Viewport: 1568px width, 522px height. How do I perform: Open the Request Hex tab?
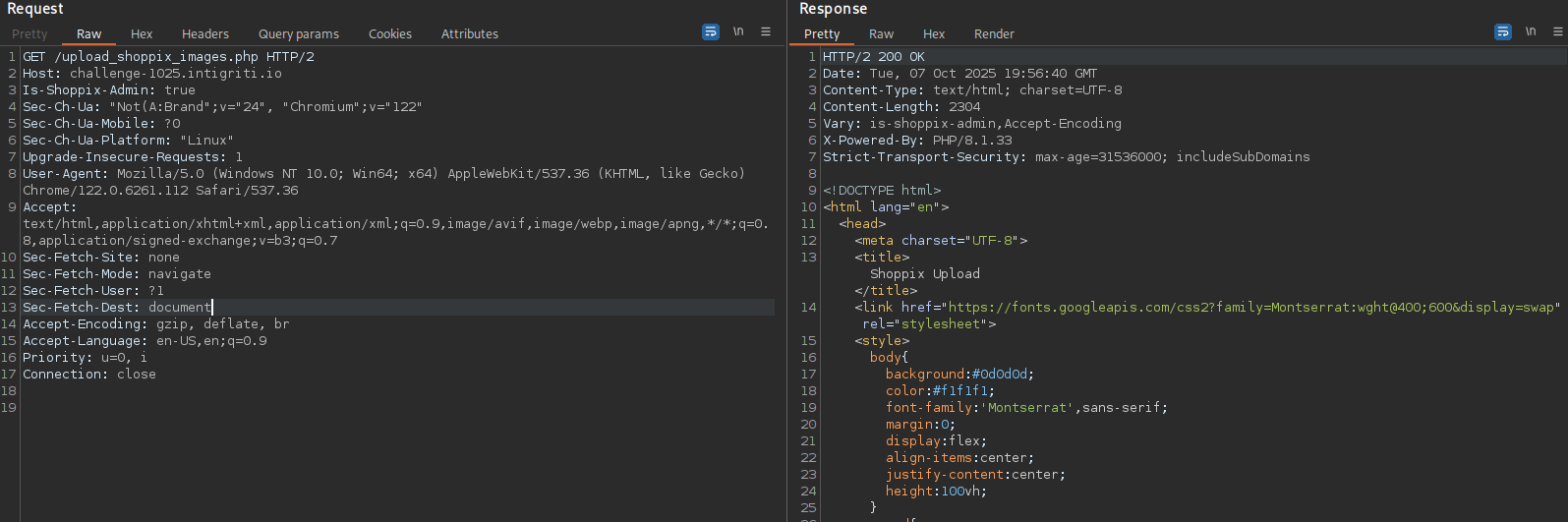click(142, 34)
